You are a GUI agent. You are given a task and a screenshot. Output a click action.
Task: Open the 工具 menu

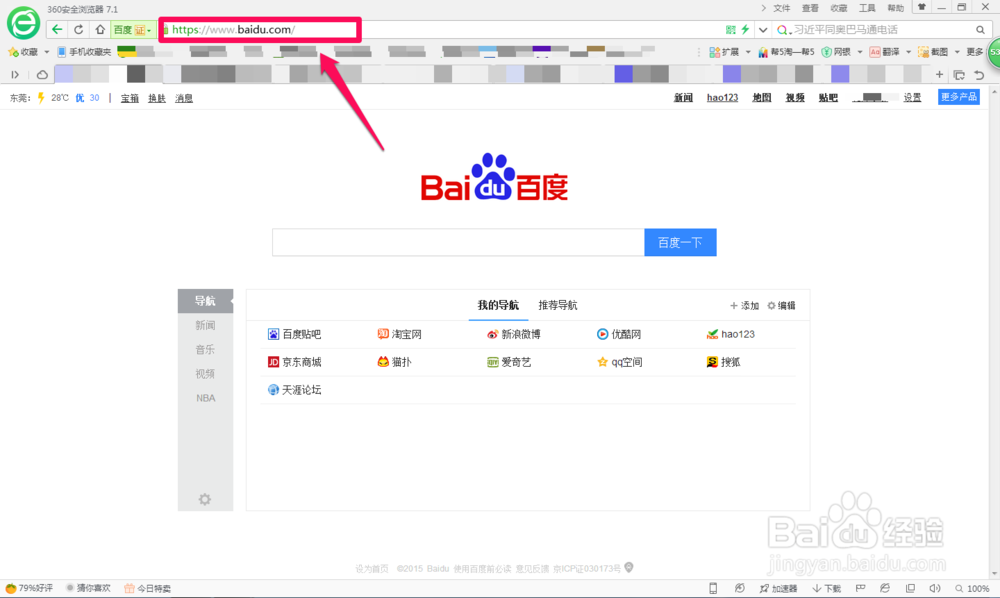pos(867,8)
